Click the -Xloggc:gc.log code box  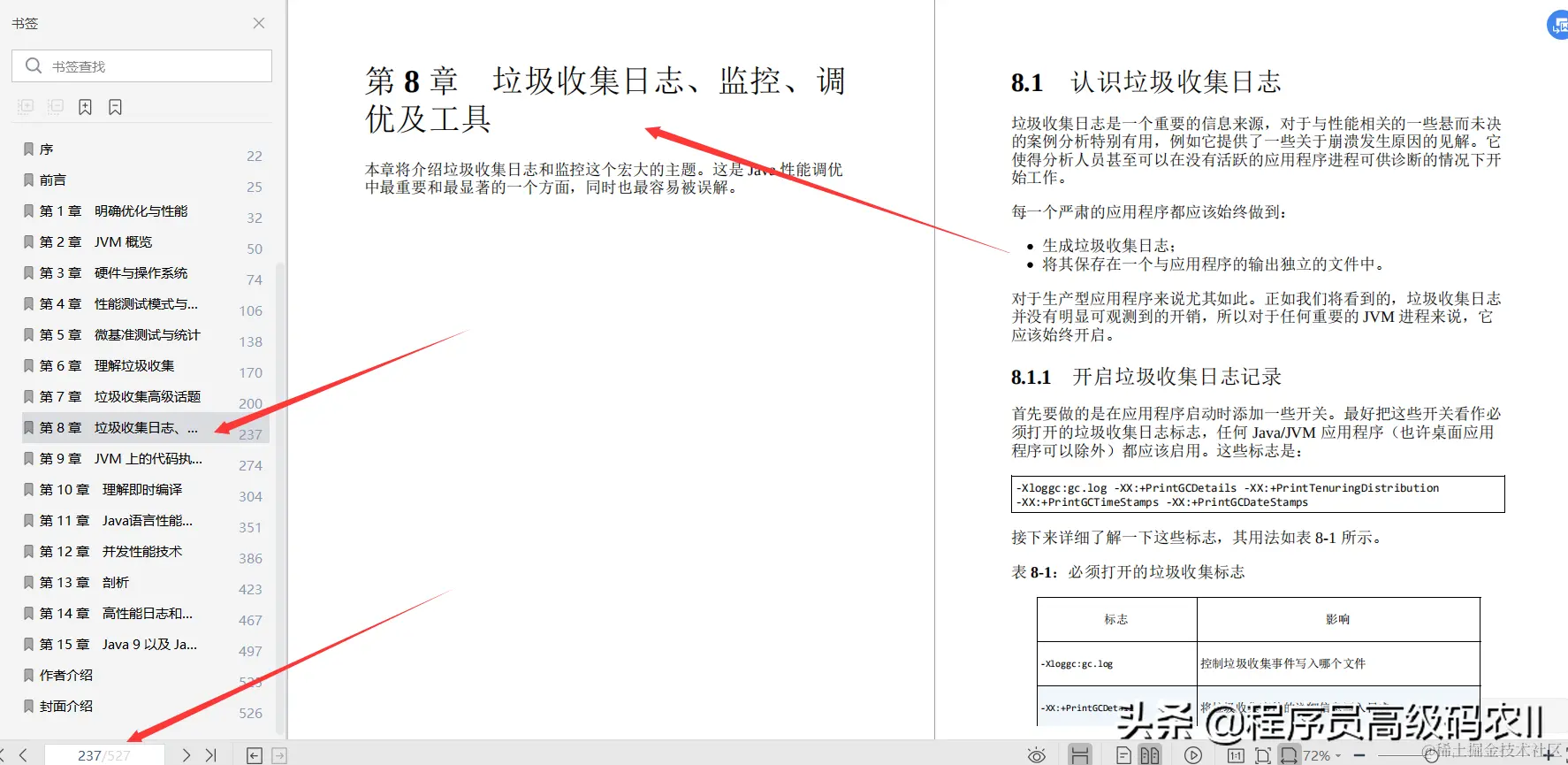pos(1258,494)
